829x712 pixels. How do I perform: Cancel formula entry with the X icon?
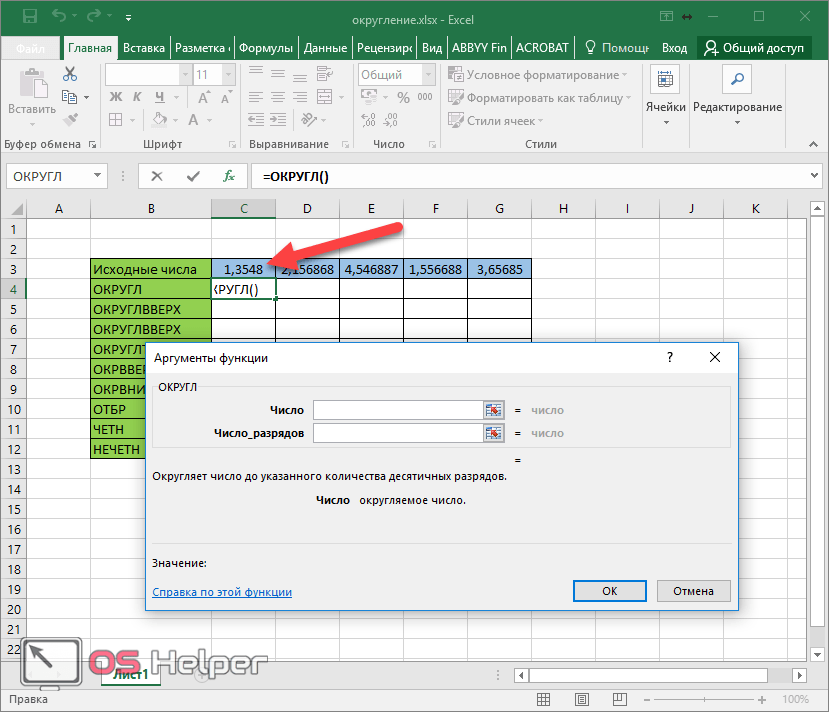(156, 176)
